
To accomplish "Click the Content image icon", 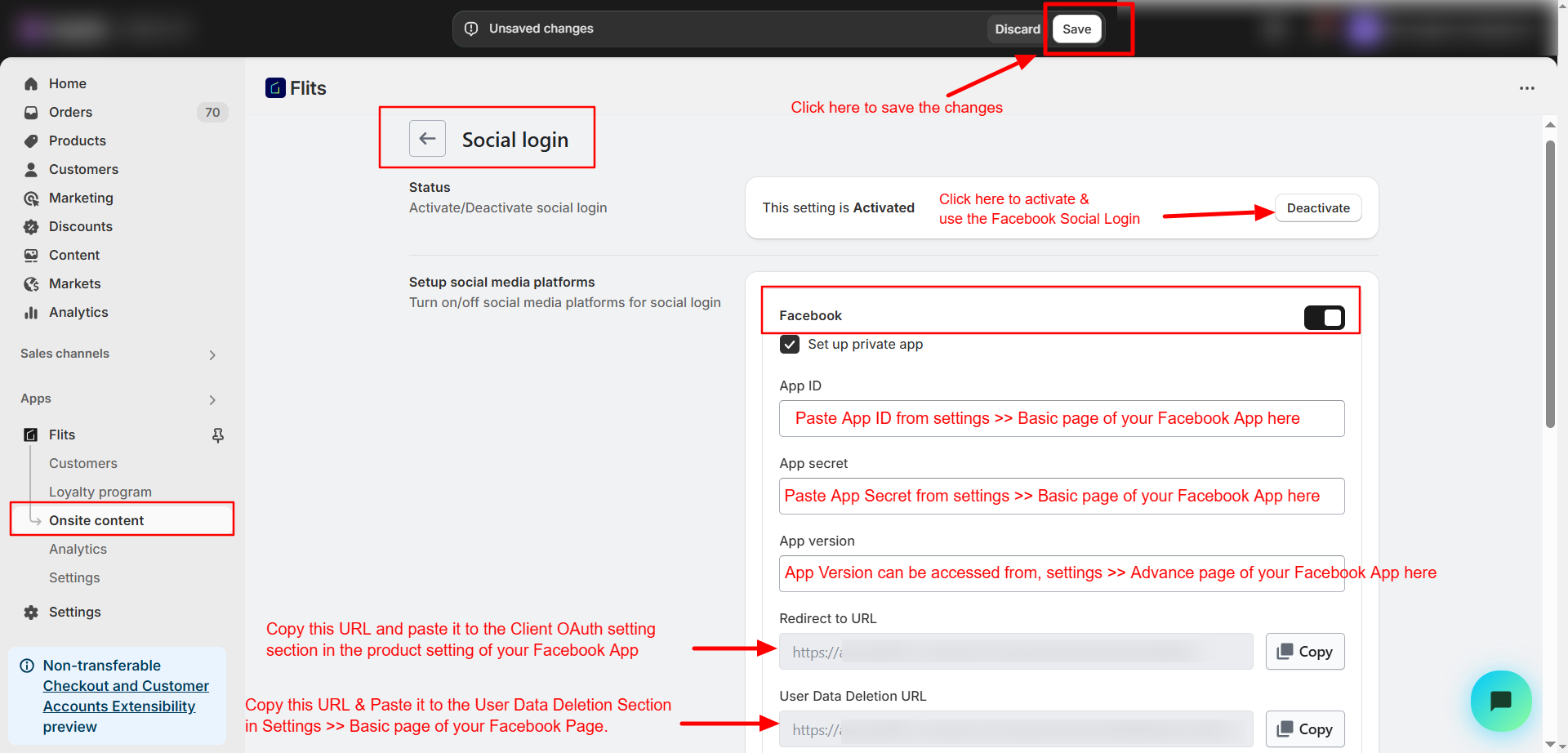I will coord(31,255).
